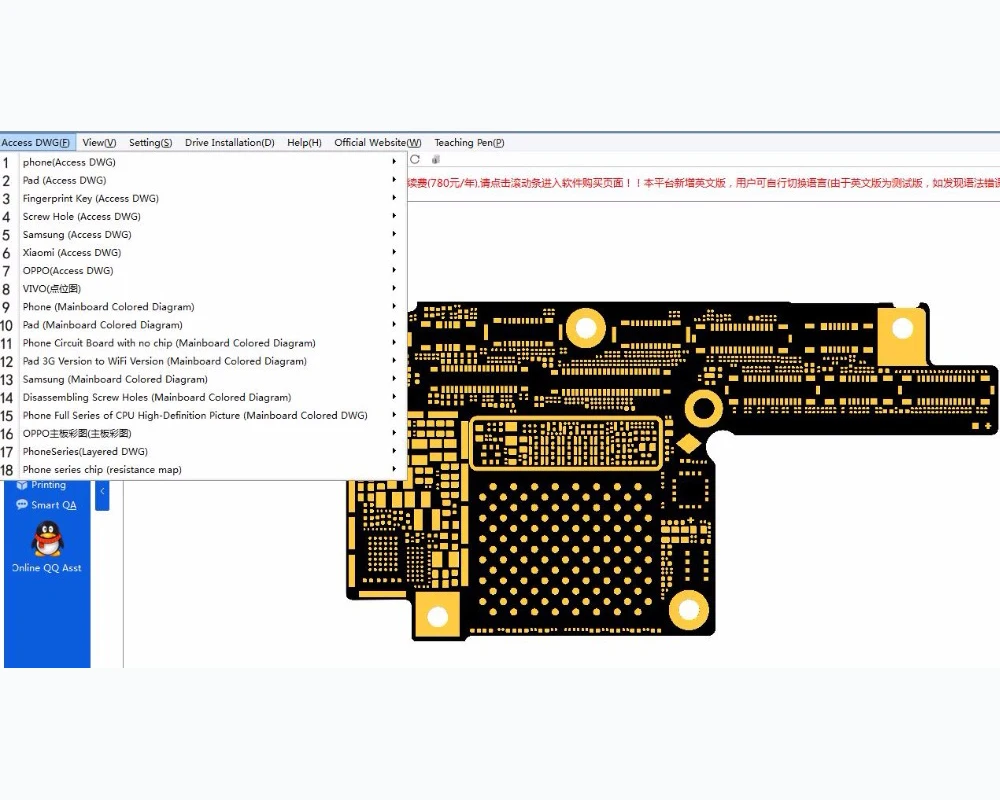1000x800 pixels.
Task: Click the small gray toolbar icon beside refresh
Action: point(436,159)
